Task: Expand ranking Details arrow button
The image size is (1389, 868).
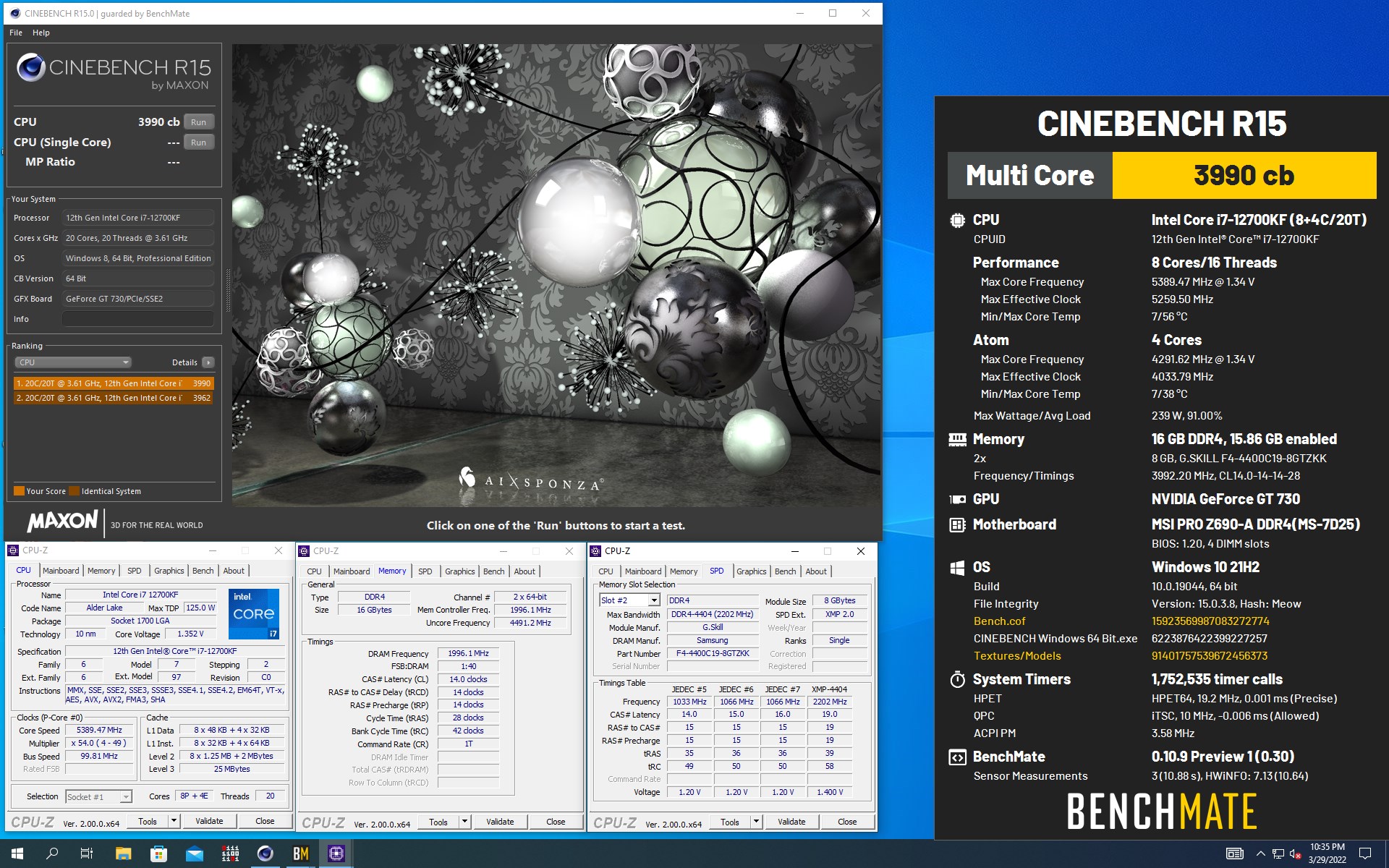Action: 208,362
